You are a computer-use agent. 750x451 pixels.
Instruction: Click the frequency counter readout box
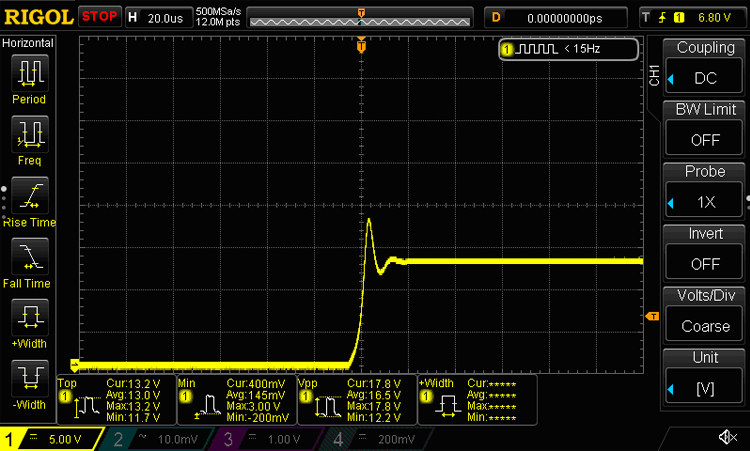click(x=568, y=49)
